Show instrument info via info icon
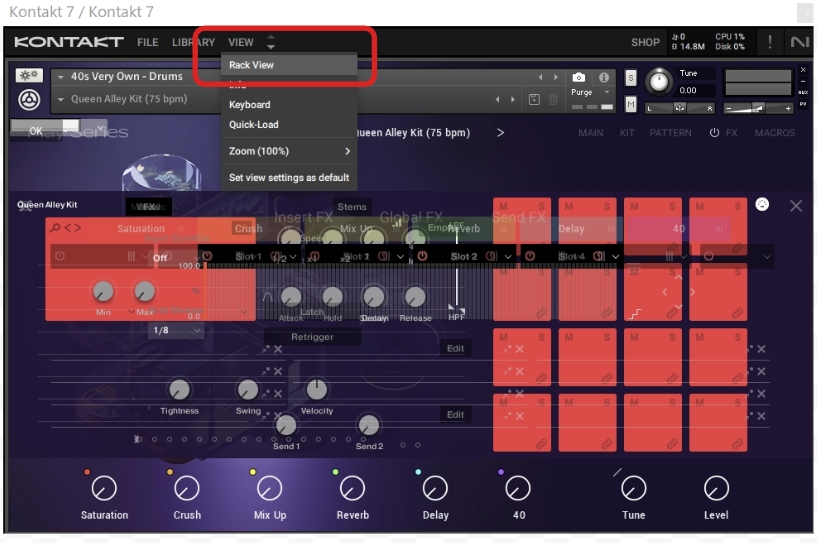Screen dimensions: 817x543 point(604,77)
